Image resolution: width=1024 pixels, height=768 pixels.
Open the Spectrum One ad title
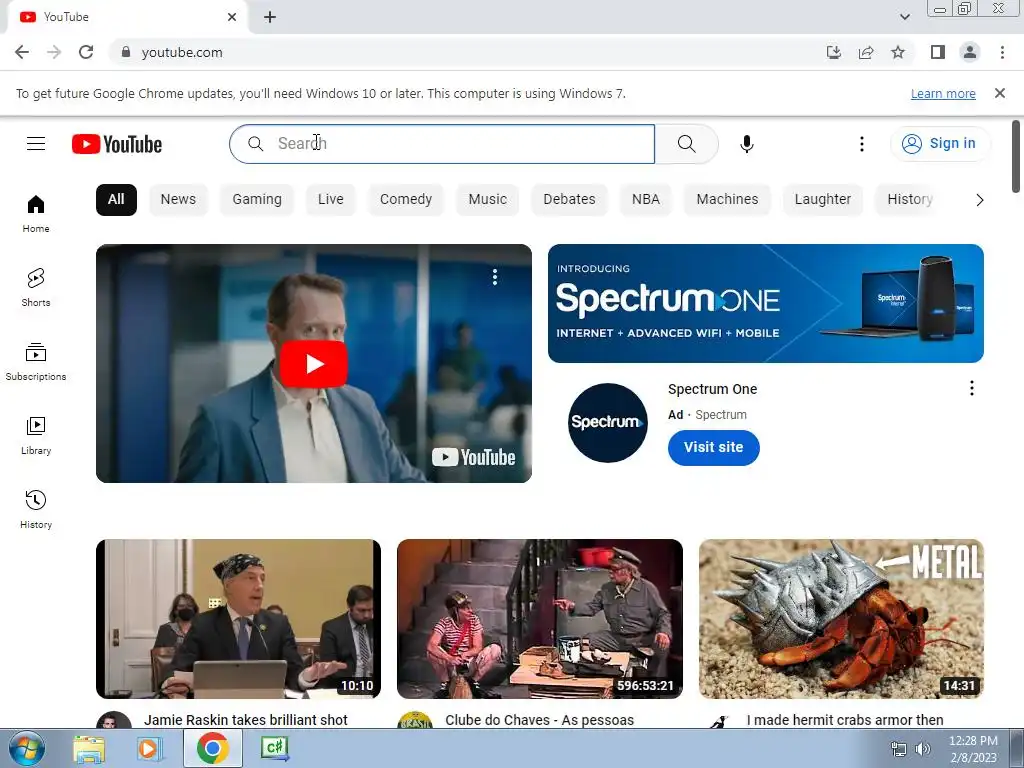(x=712, y=389)
